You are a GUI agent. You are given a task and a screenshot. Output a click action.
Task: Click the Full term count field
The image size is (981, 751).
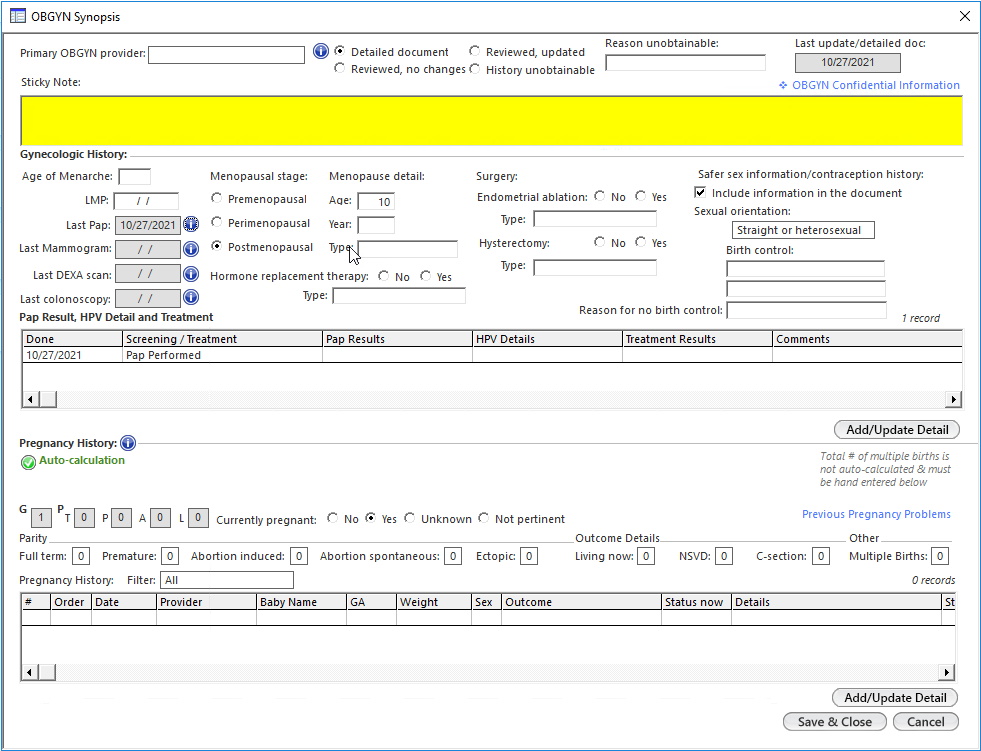(x=81, y=556)
